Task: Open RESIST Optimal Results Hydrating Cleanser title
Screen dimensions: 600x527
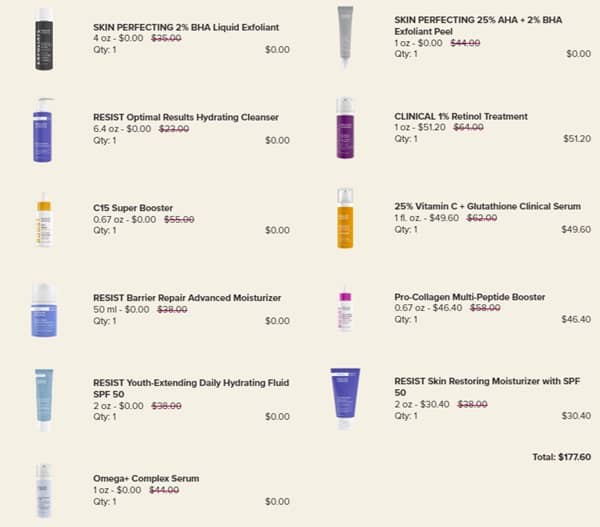Action: point(186,117)
